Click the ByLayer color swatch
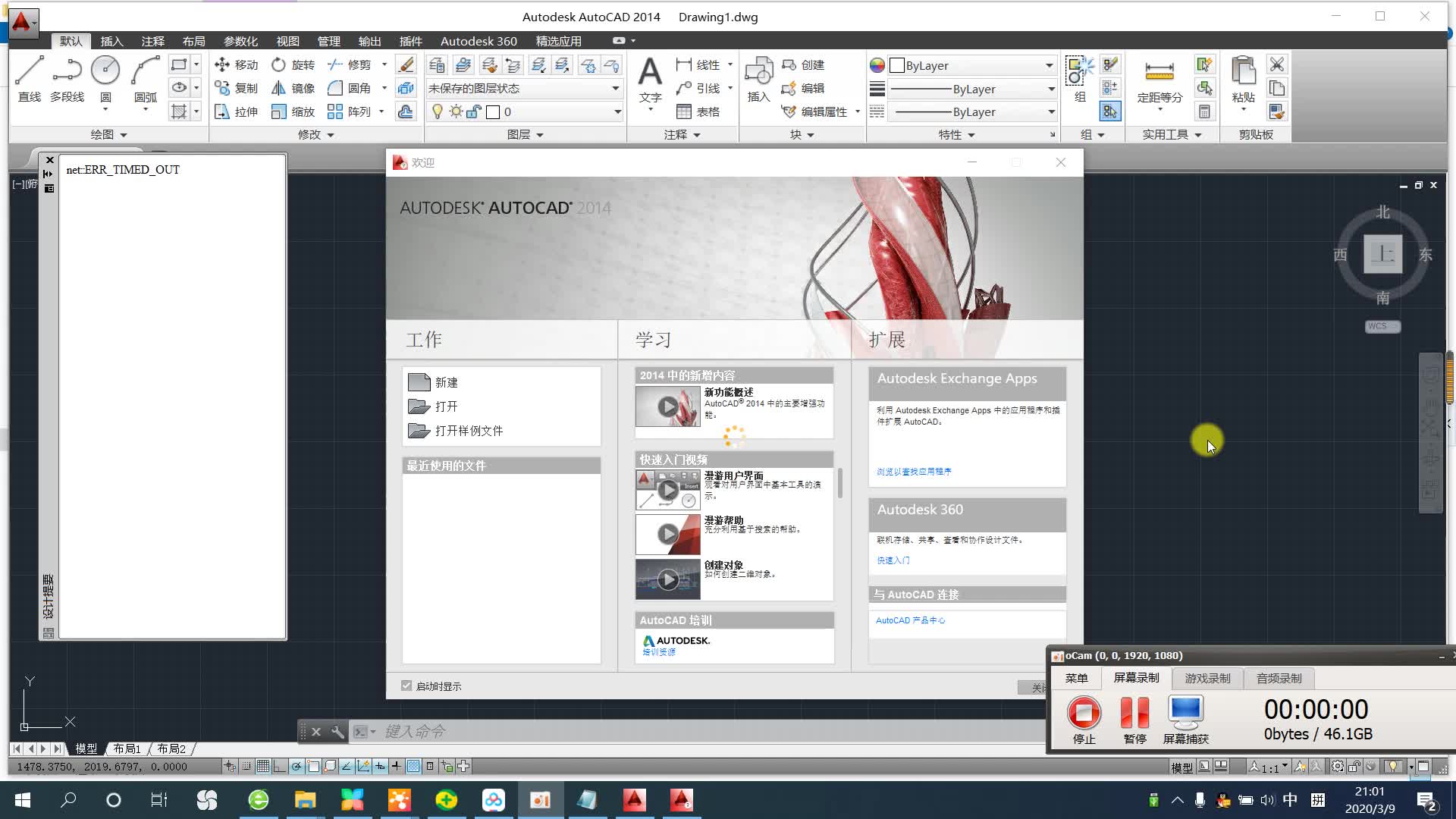1456x819 pixels. (x=897, y=66)
